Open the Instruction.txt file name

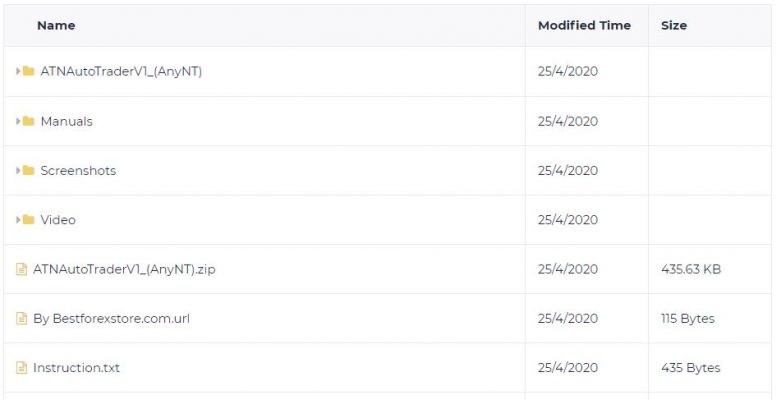pos(76,368)
